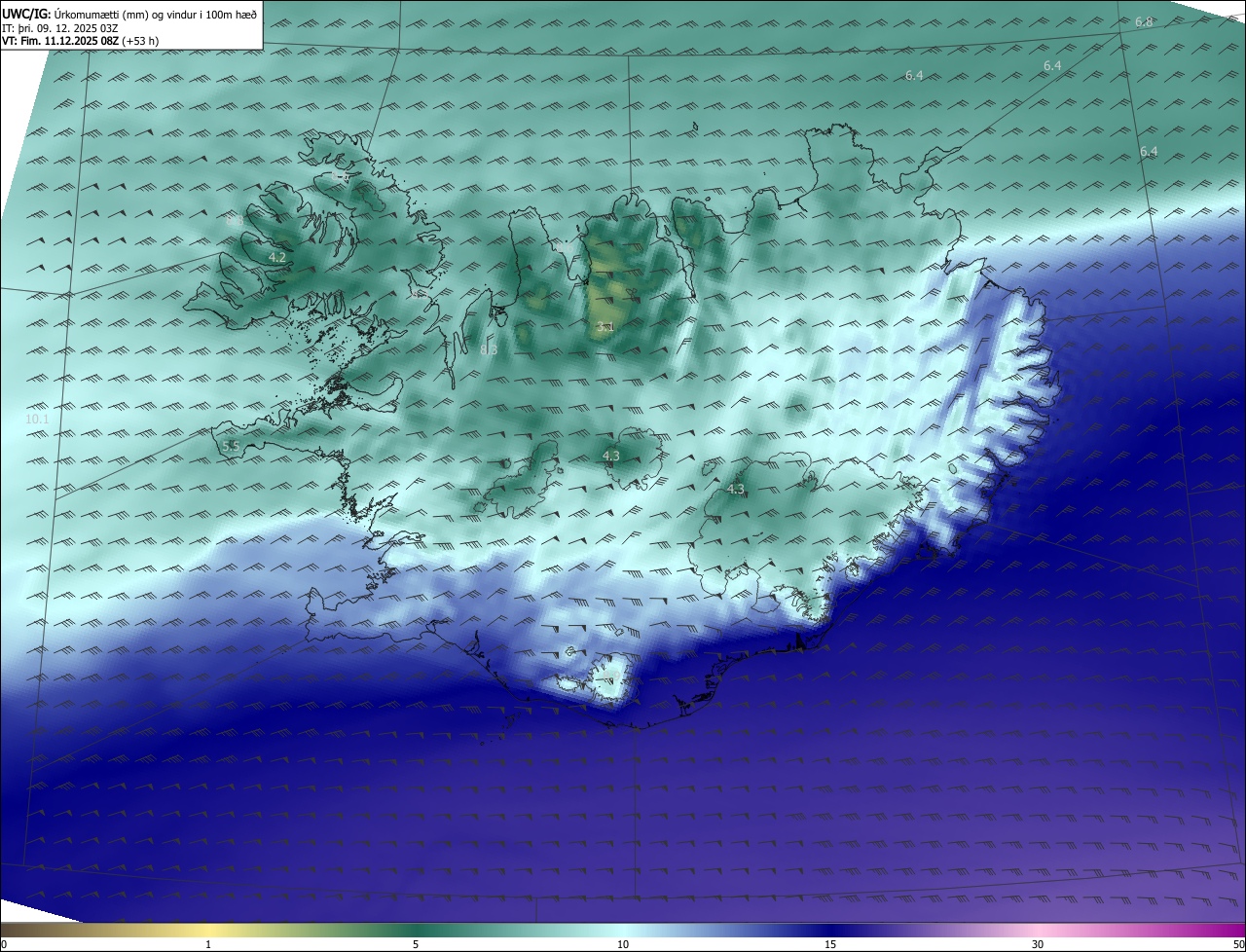Image resolution: width=1246 pixels, height=952 pixels.
Task: Click the colorbar tick label 50
Action: click(x=1238, y=944)
